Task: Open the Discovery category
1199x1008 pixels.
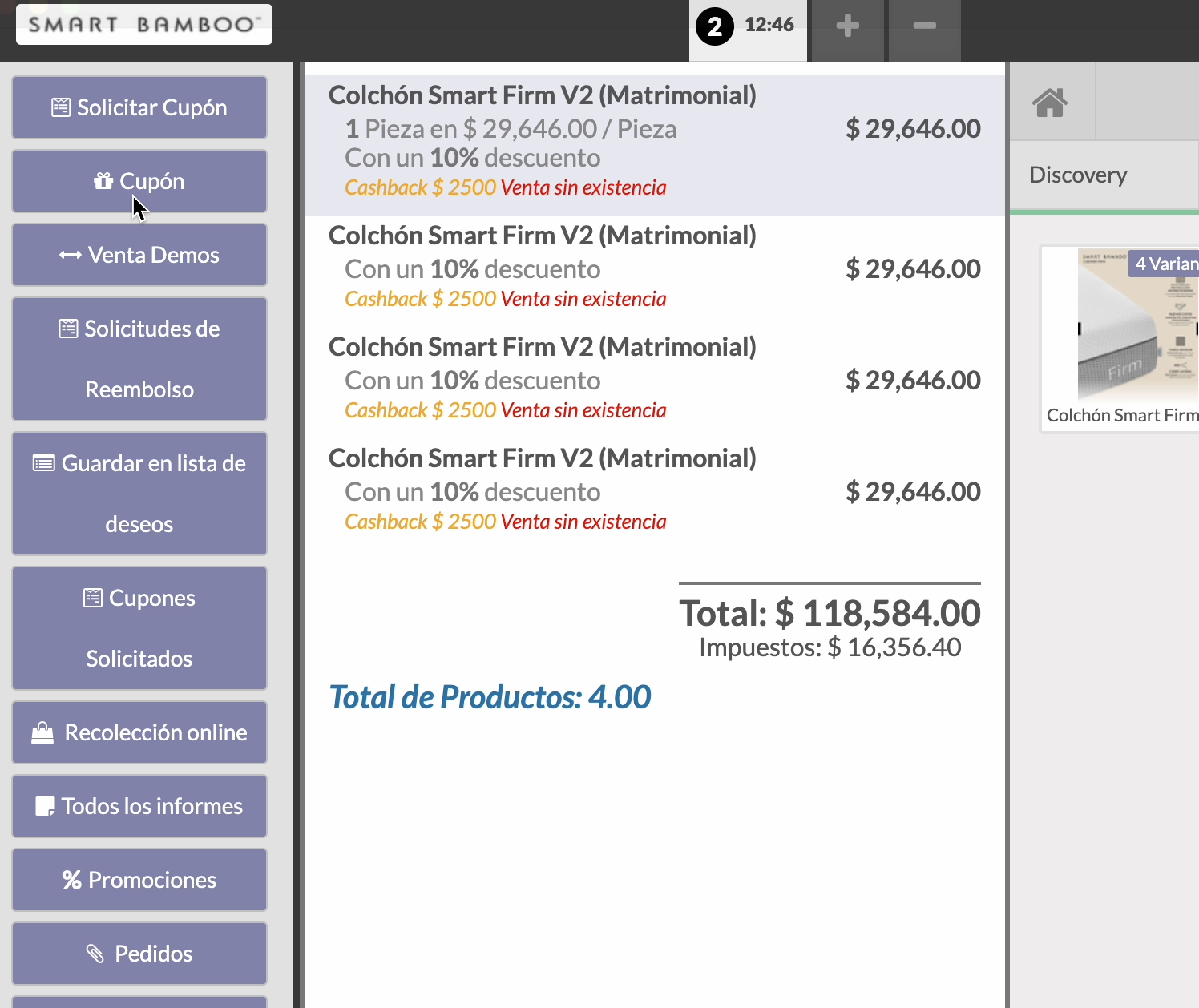Action: click(x=1104, y=175)
